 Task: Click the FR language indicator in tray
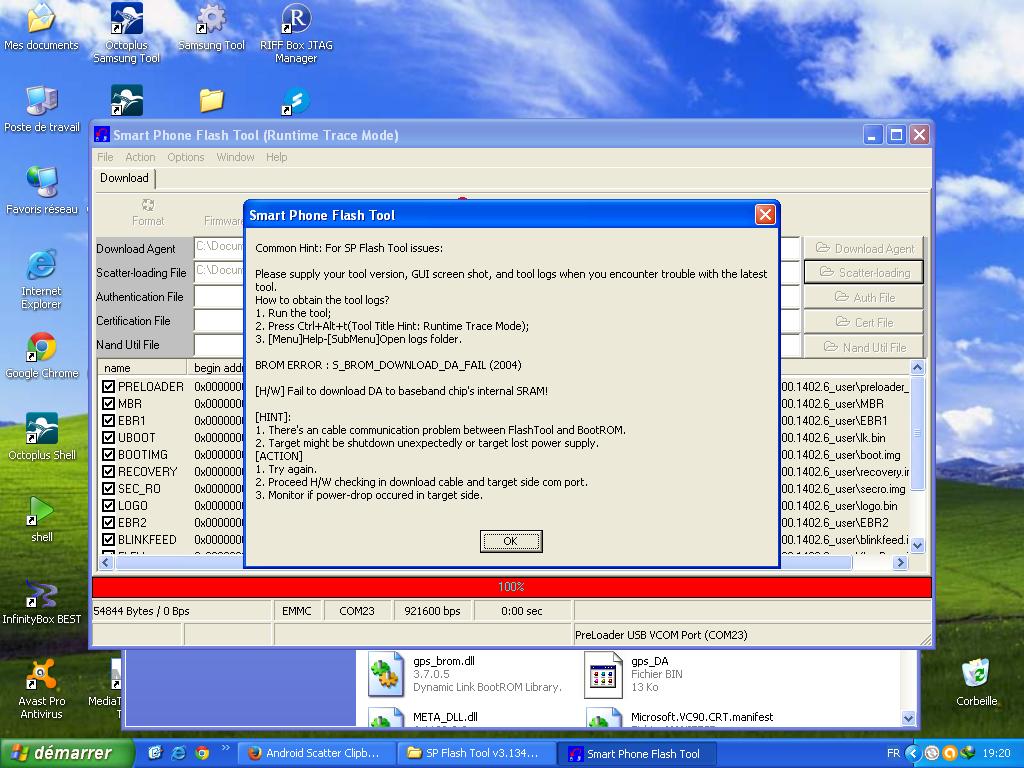(x=893, y=754)
